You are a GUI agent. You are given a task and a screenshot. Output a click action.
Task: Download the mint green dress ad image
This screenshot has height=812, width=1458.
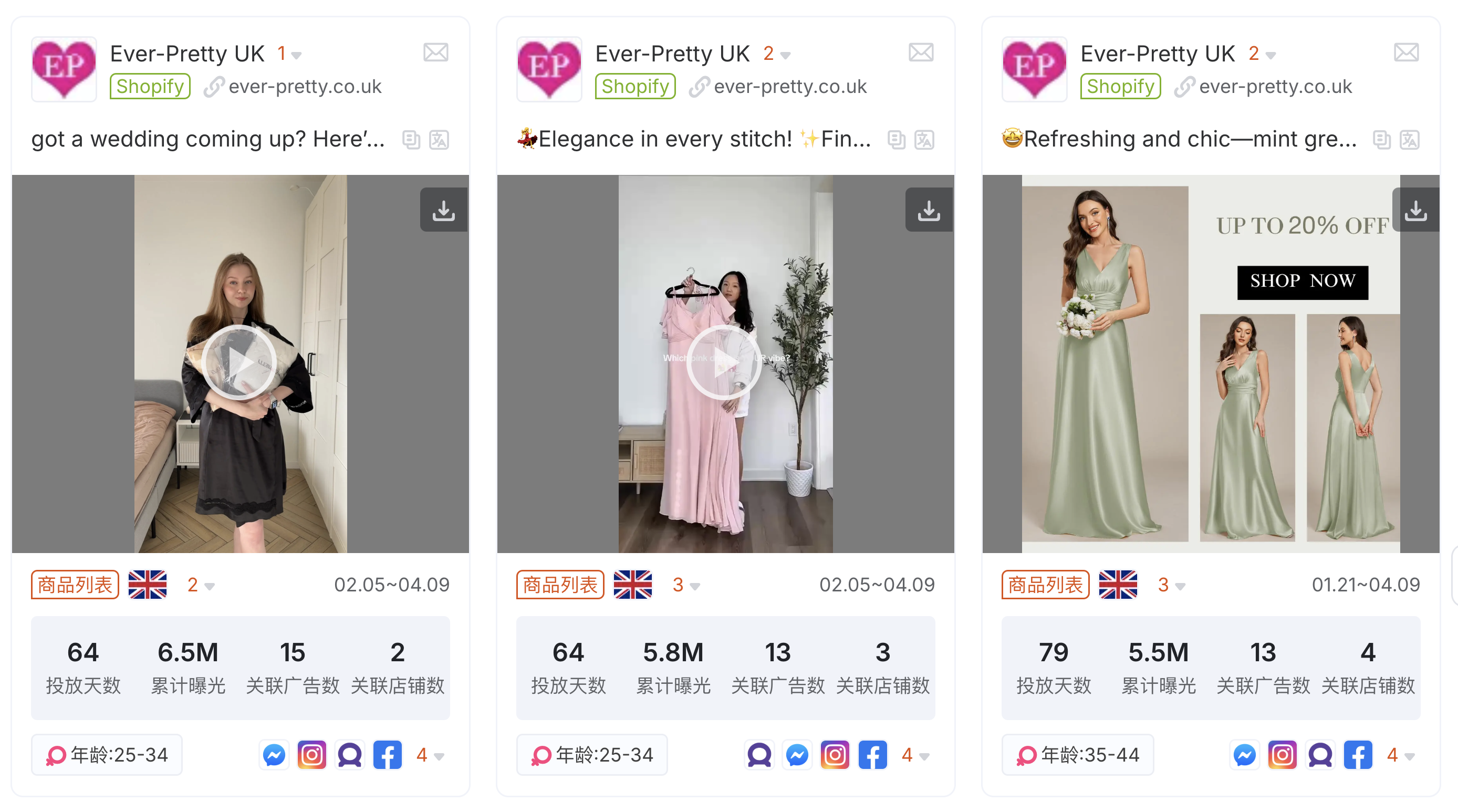click(x=1415, y=211)
